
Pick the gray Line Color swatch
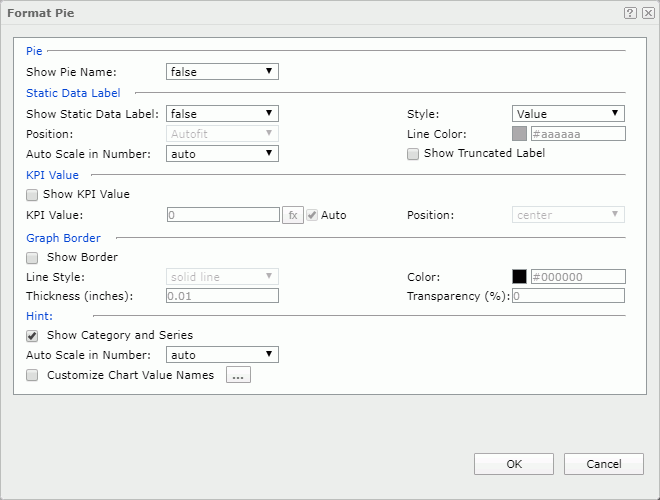pos(519,134)
